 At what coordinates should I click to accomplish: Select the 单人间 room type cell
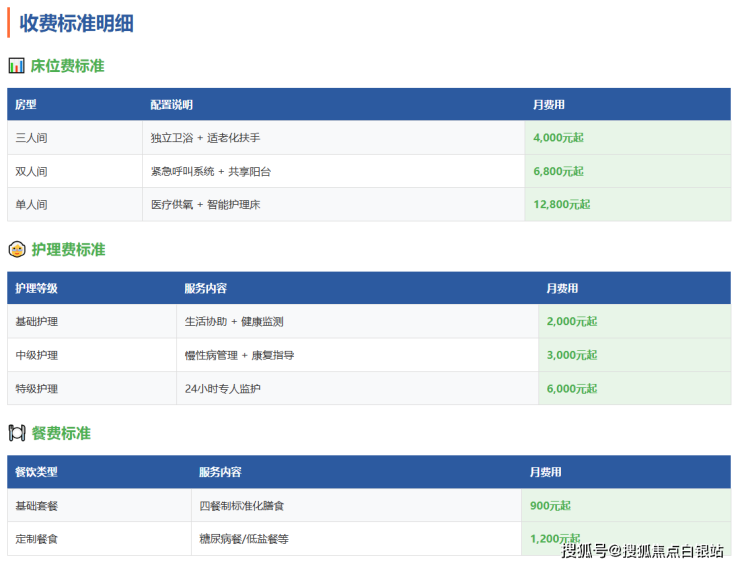[75, 204]
